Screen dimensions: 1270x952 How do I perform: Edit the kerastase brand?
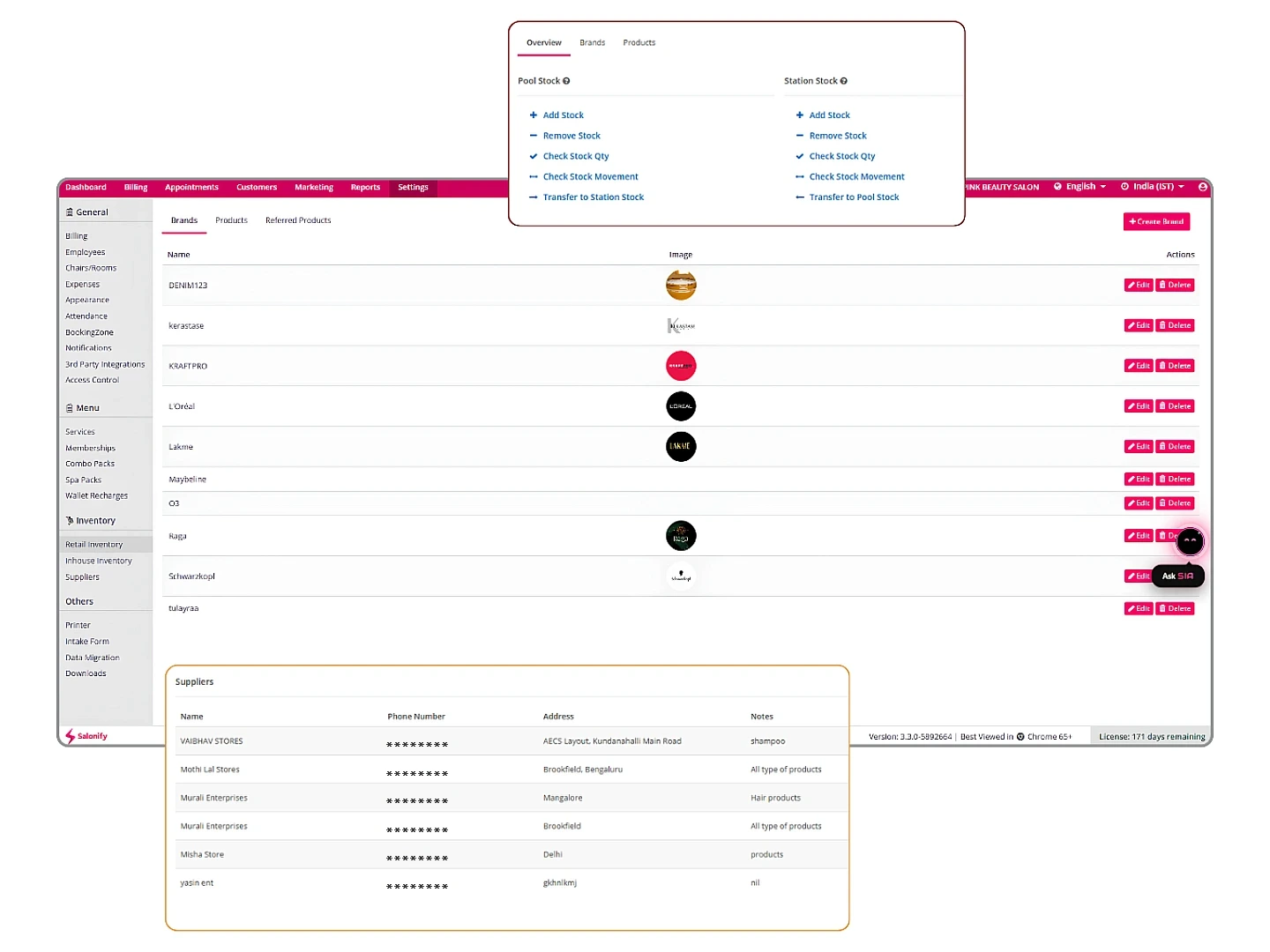coord(1139,326)
